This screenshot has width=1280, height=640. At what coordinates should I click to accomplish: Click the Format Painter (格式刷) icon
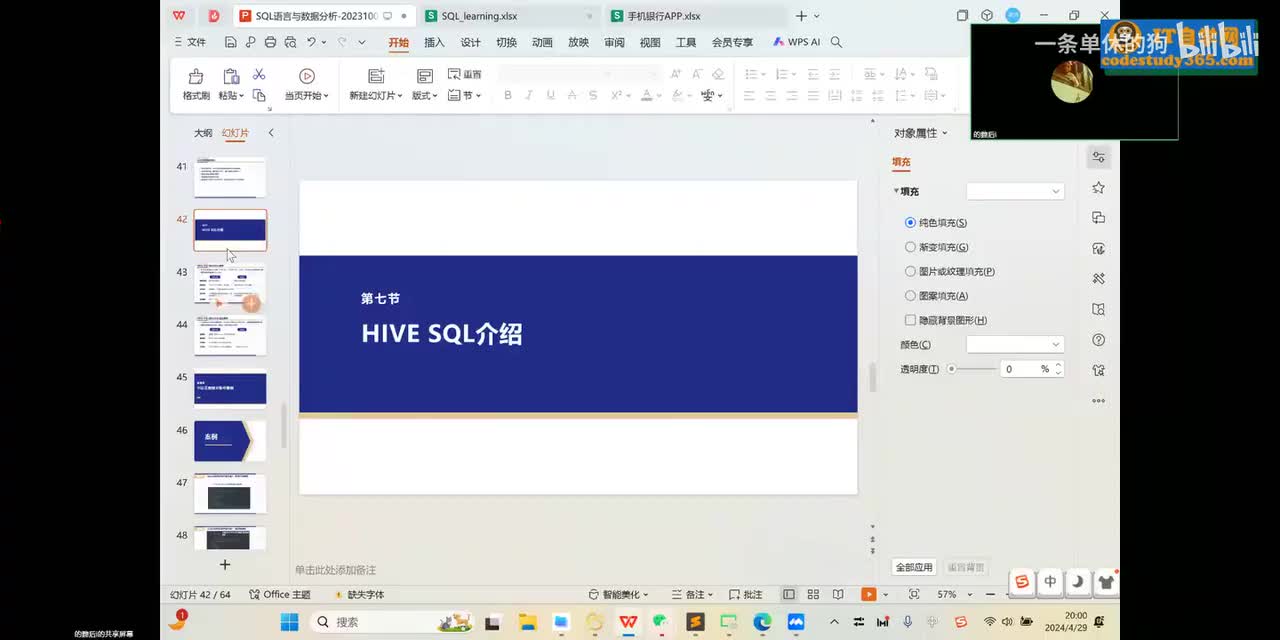pos(196,76)
